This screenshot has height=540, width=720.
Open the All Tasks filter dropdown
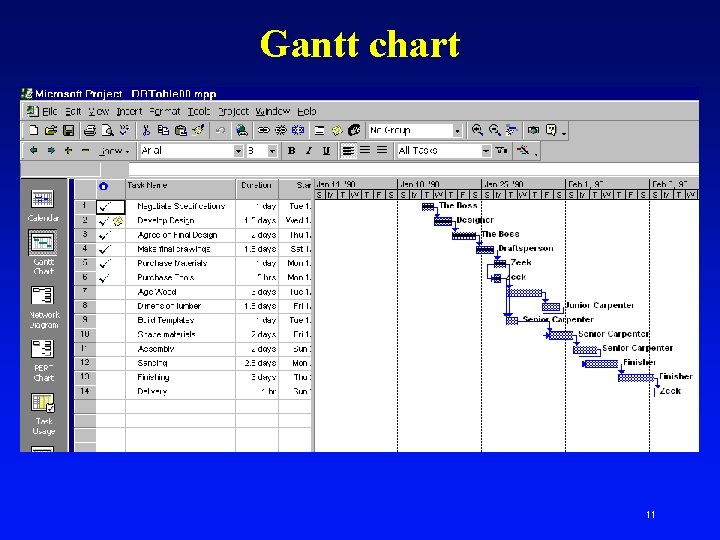click(486, 151)
